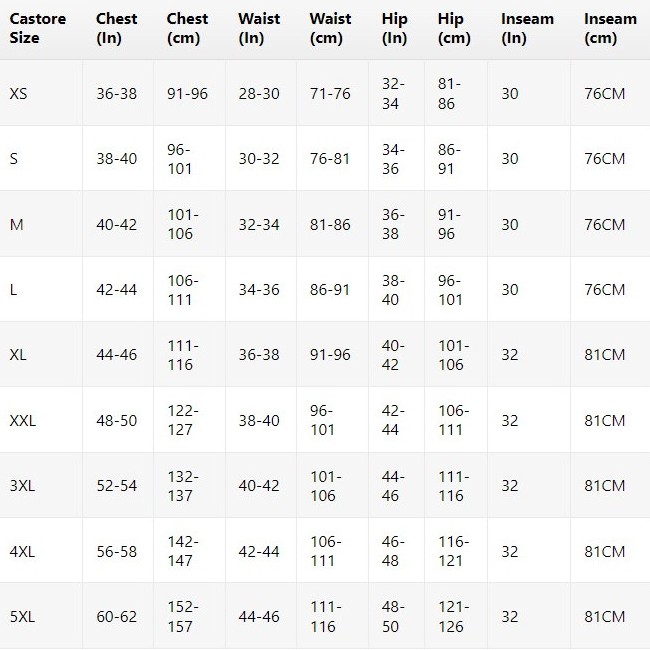
Task: Select the 5XL size row label
Action: (x=22, y=617)
